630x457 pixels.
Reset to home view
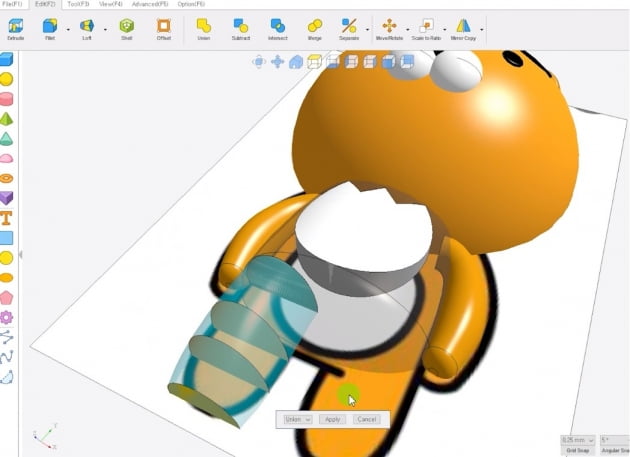click(x=296, y=62)
